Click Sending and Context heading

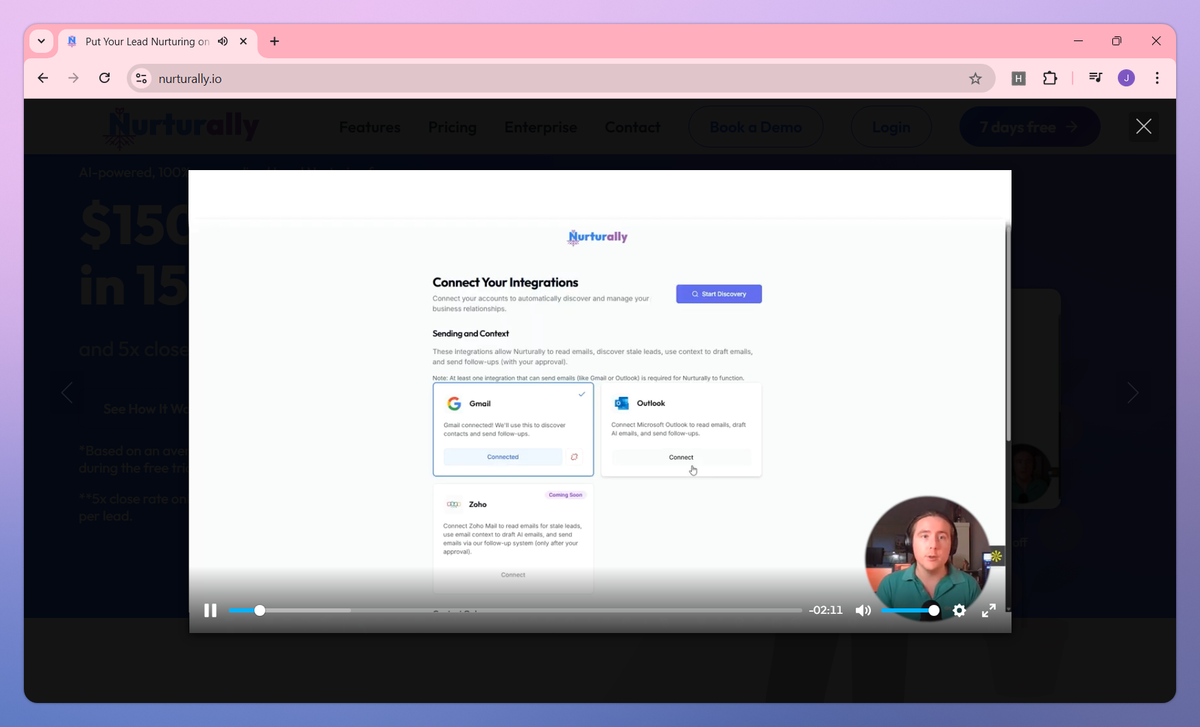pyautogui.click(x=470, y=334)
